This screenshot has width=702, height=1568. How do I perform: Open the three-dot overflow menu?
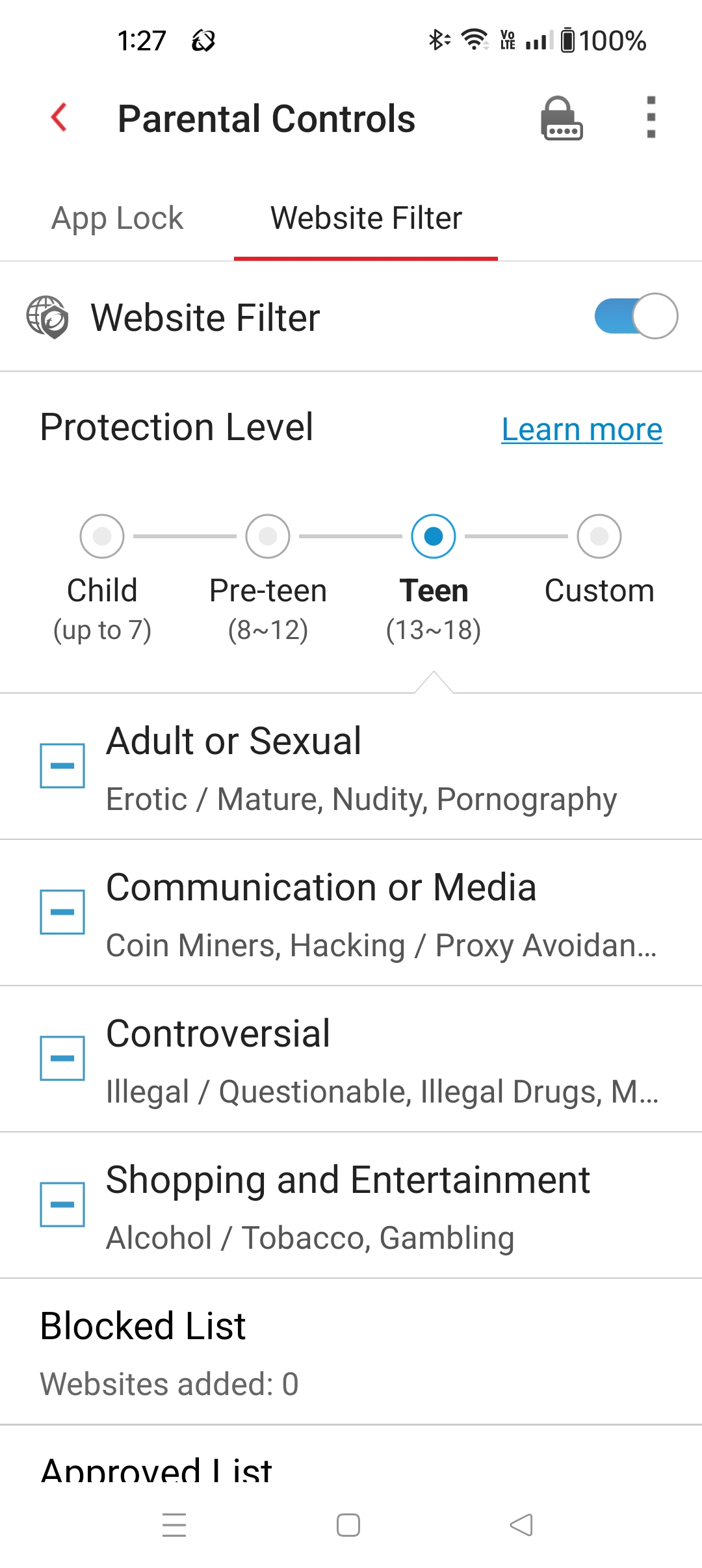[x=651, y=118]
